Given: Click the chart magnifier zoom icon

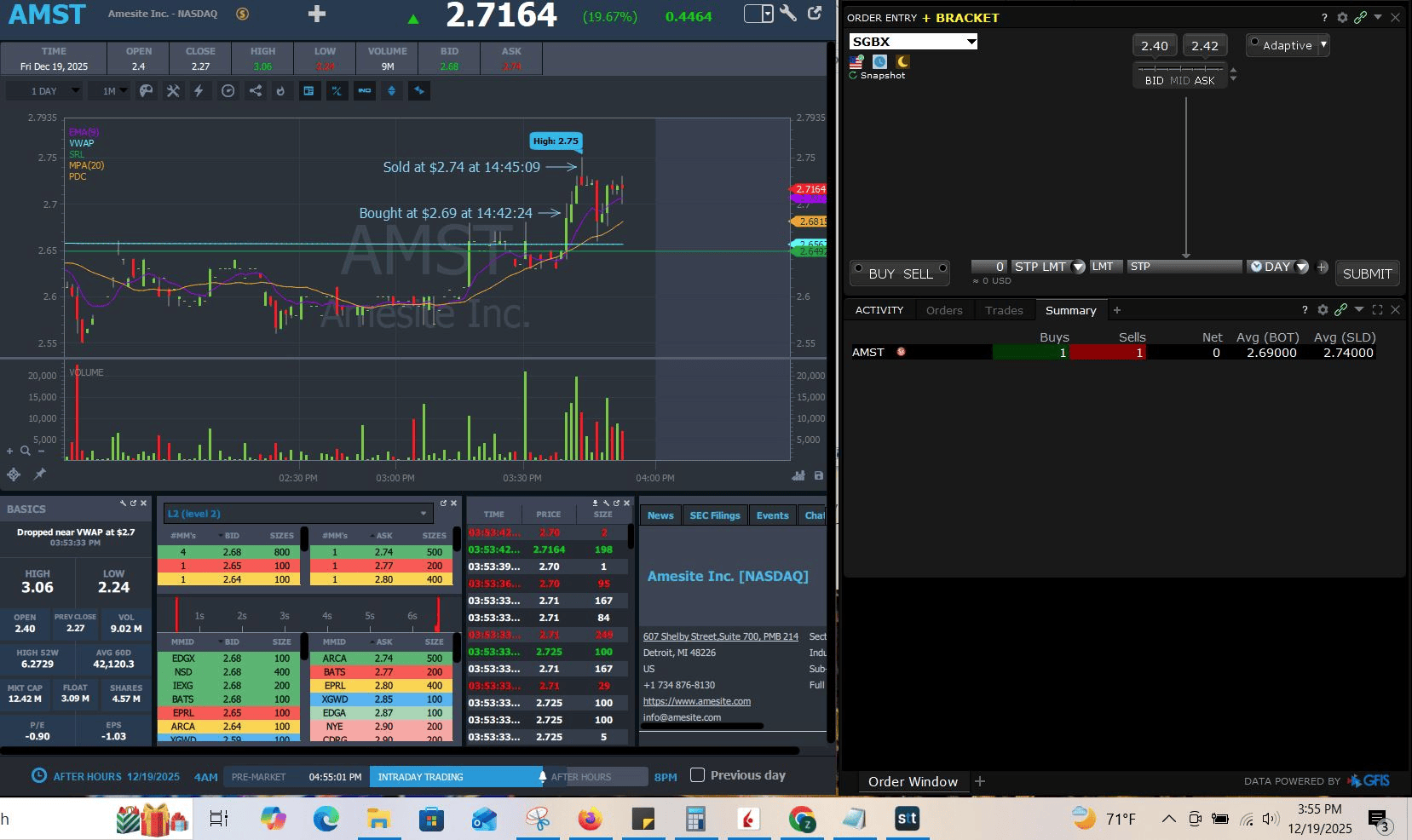Looking at the screenshot, I should tap(26, 451).
